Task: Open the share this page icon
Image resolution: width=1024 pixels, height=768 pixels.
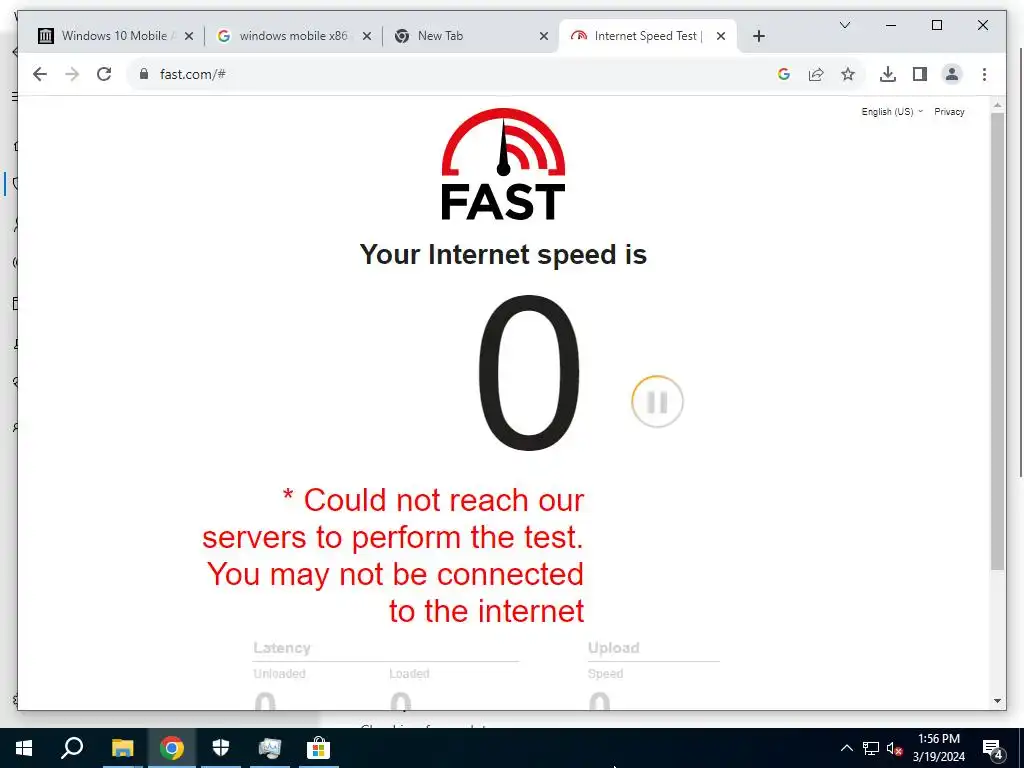Action: [816, 74]
